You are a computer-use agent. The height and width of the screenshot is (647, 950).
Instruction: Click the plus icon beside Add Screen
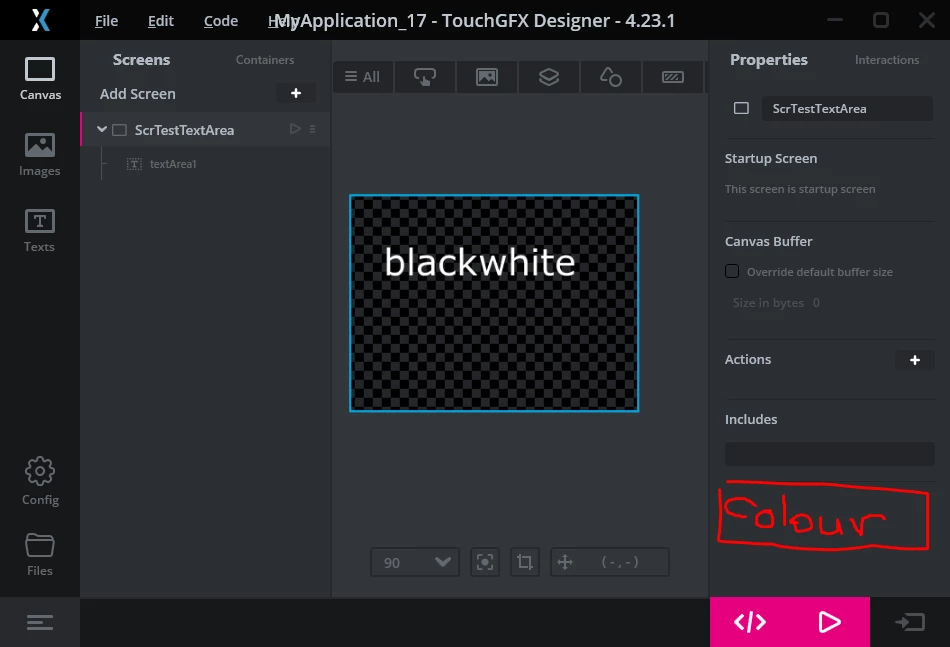click(296, 93)
